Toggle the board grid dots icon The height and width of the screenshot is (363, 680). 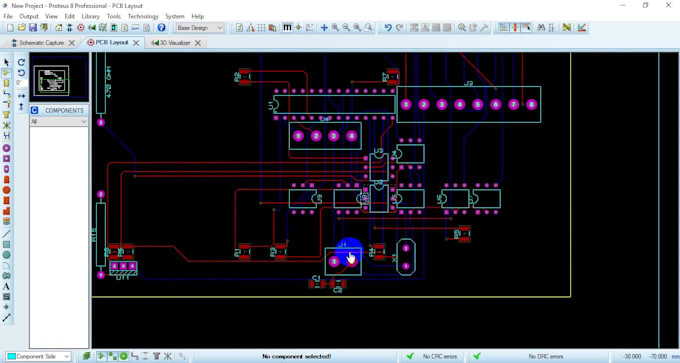click(262, 28)
